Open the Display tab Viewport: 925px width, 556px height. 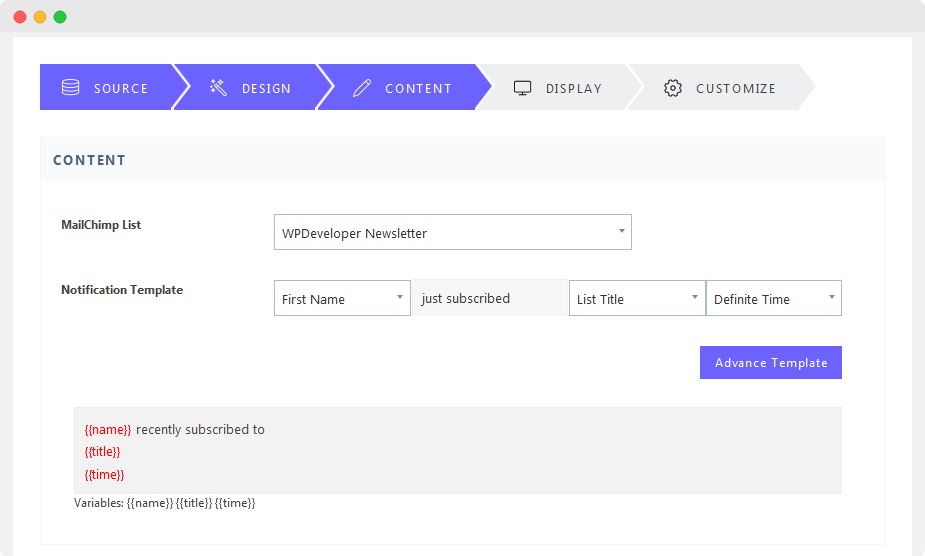(557, 87)
